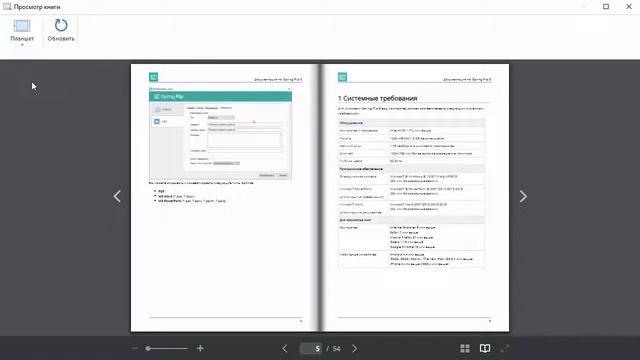This screenshot has height=360, width=640.
Task: Maximize the Просмотр книги window
Action: tap(606, 7)
